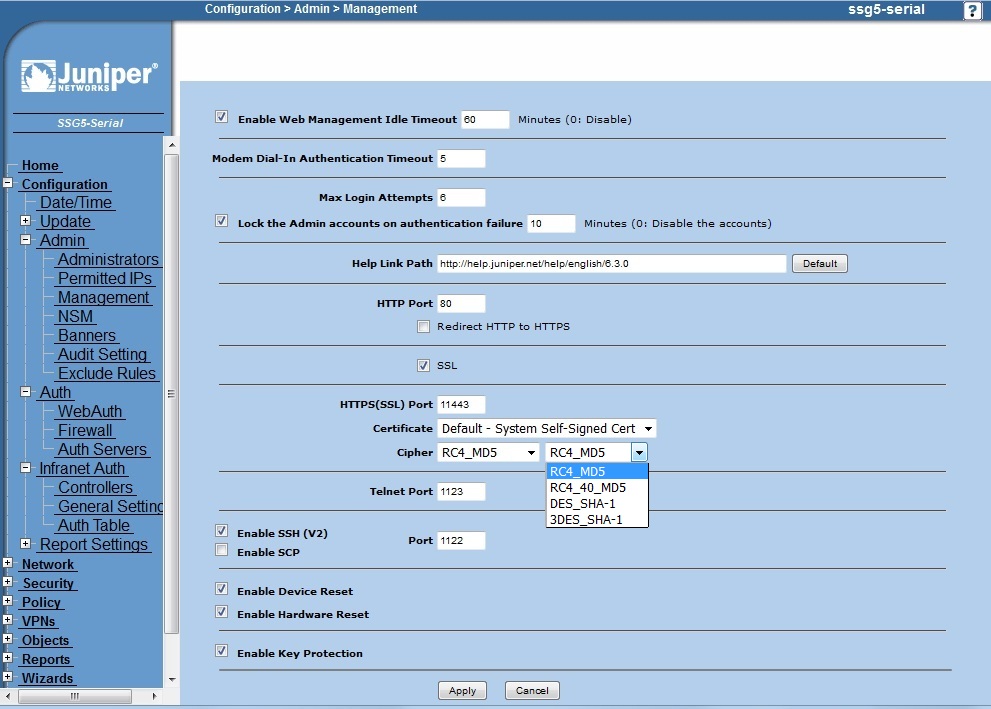
Task: Reset Help Link Path using Default button
Action: (819, 263)
